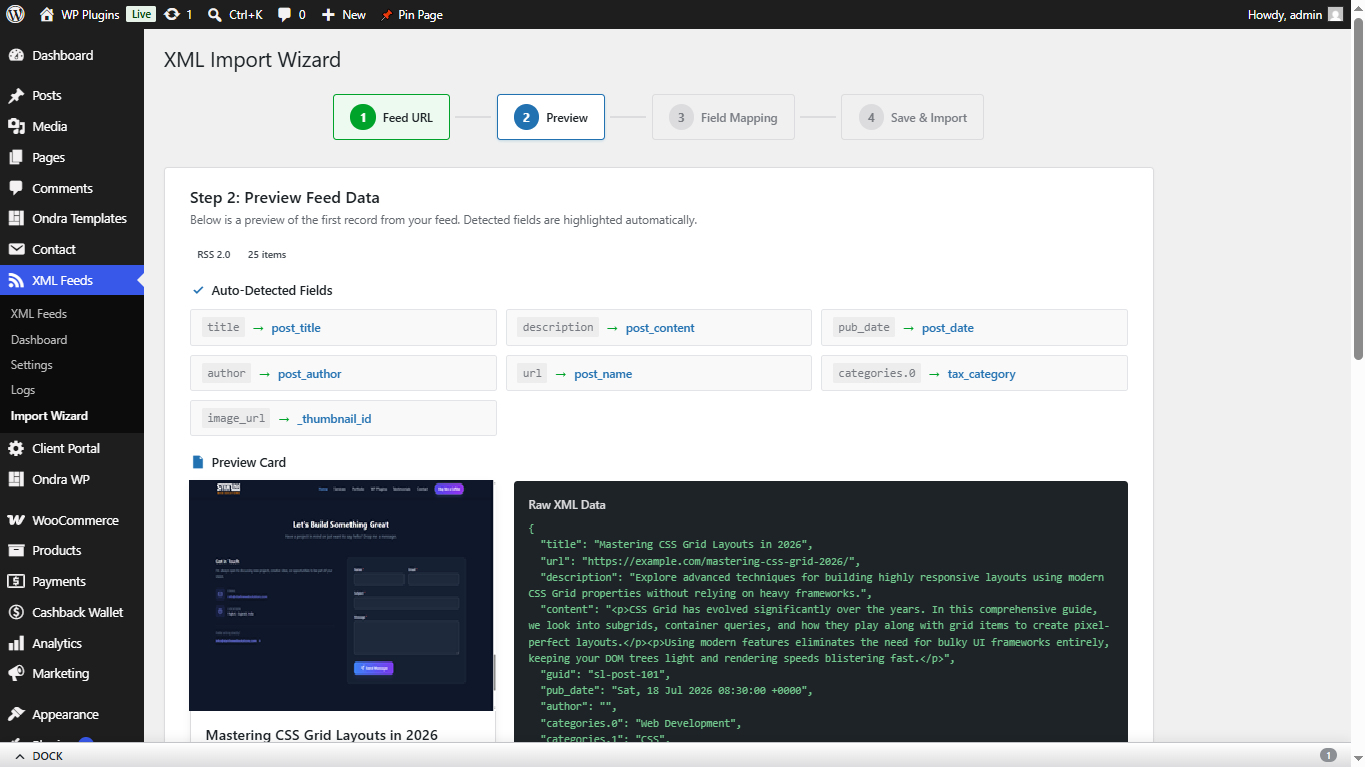Select step 4 Save & Import
The width and height of the screenshot is (1365, 767).
[912, 117]
